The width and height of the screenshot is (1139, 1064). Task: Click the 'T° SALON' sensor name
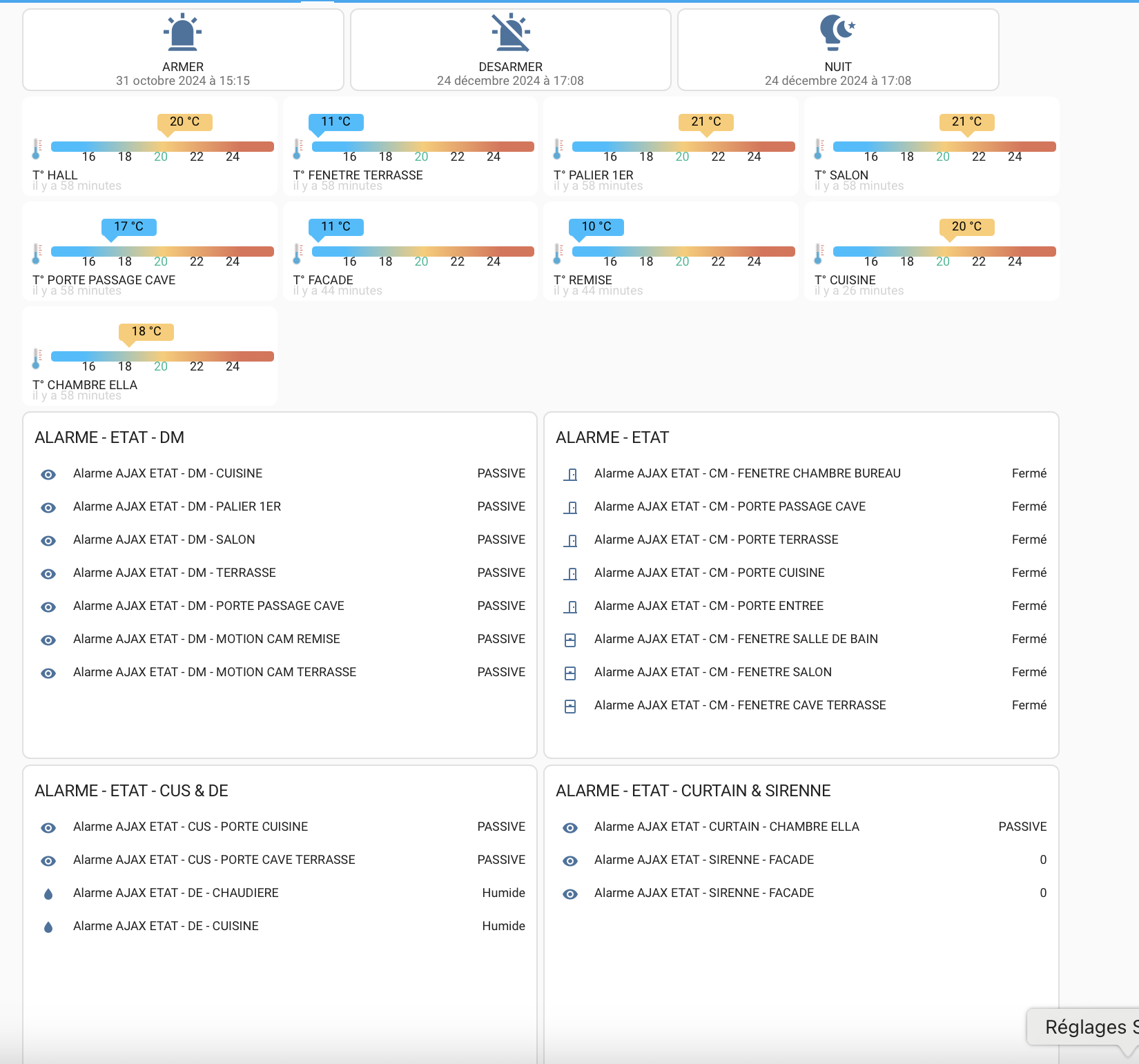841,175
